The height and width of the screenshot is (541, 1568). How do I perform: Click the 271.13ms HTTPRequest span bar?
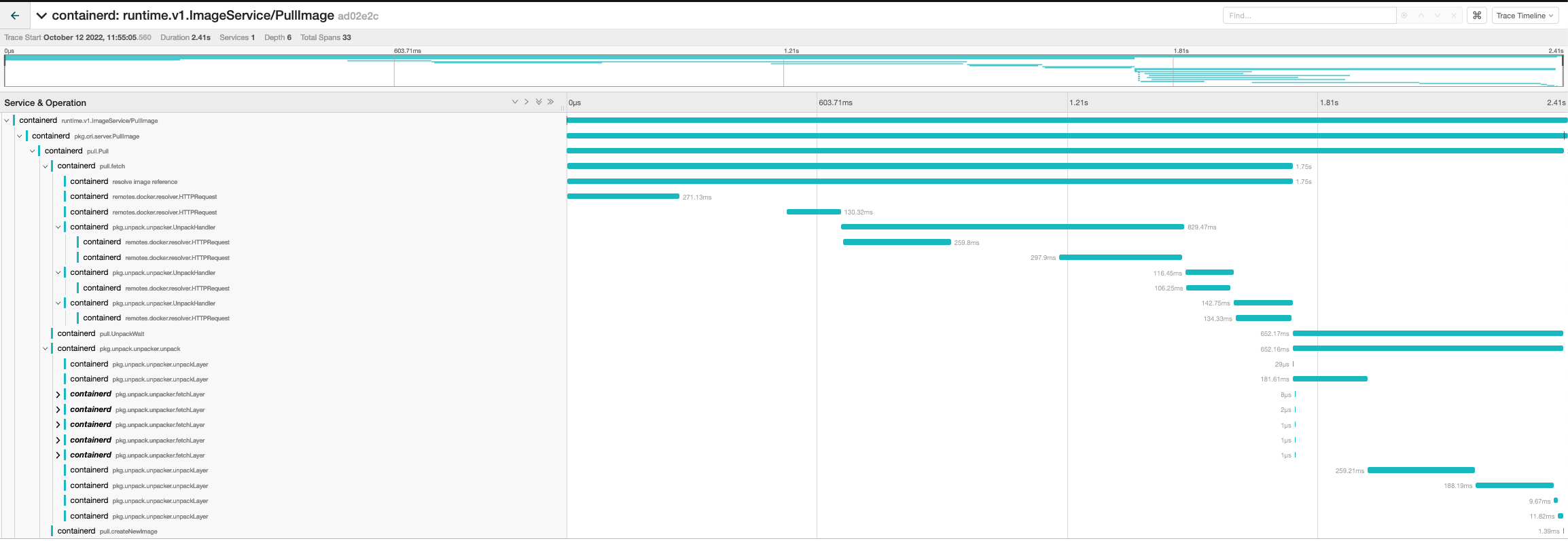[623, 196]
